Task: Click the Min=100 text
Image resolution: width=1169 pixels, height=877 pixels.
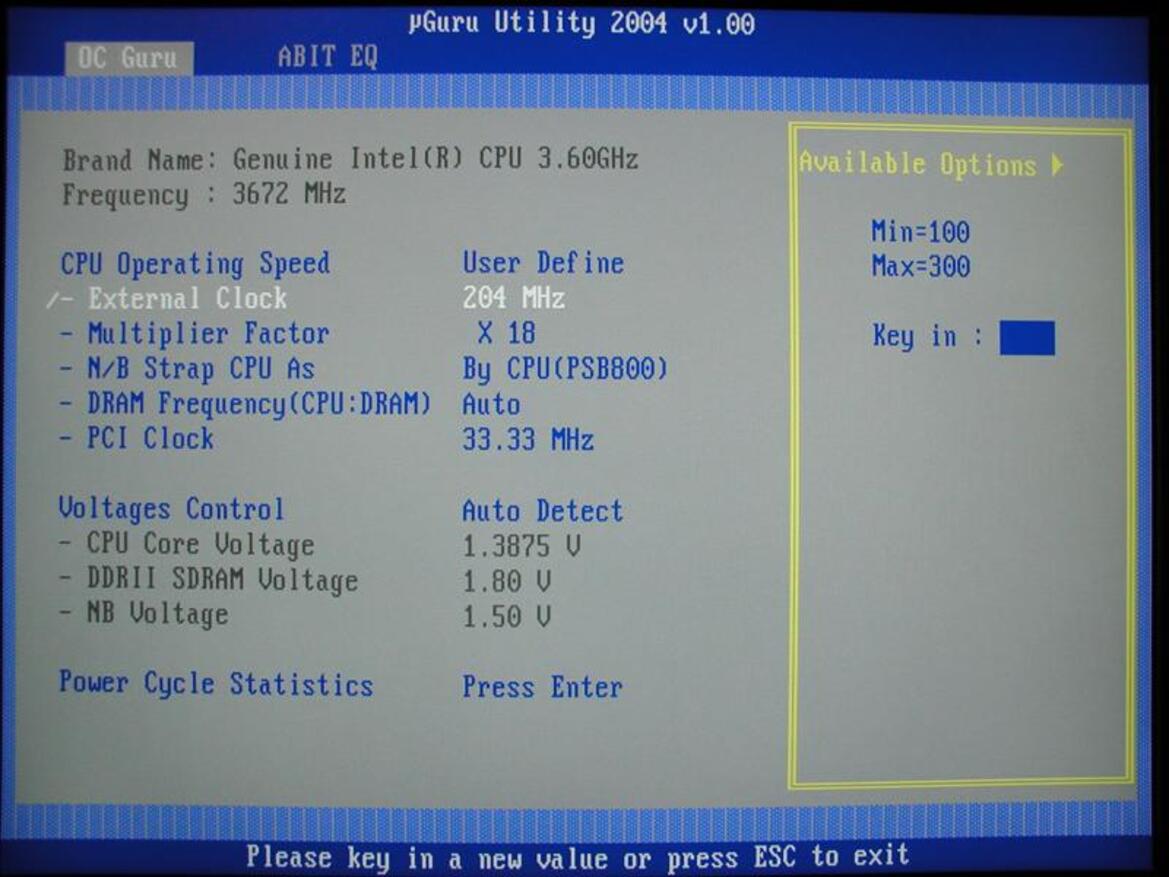Action: 921,231
